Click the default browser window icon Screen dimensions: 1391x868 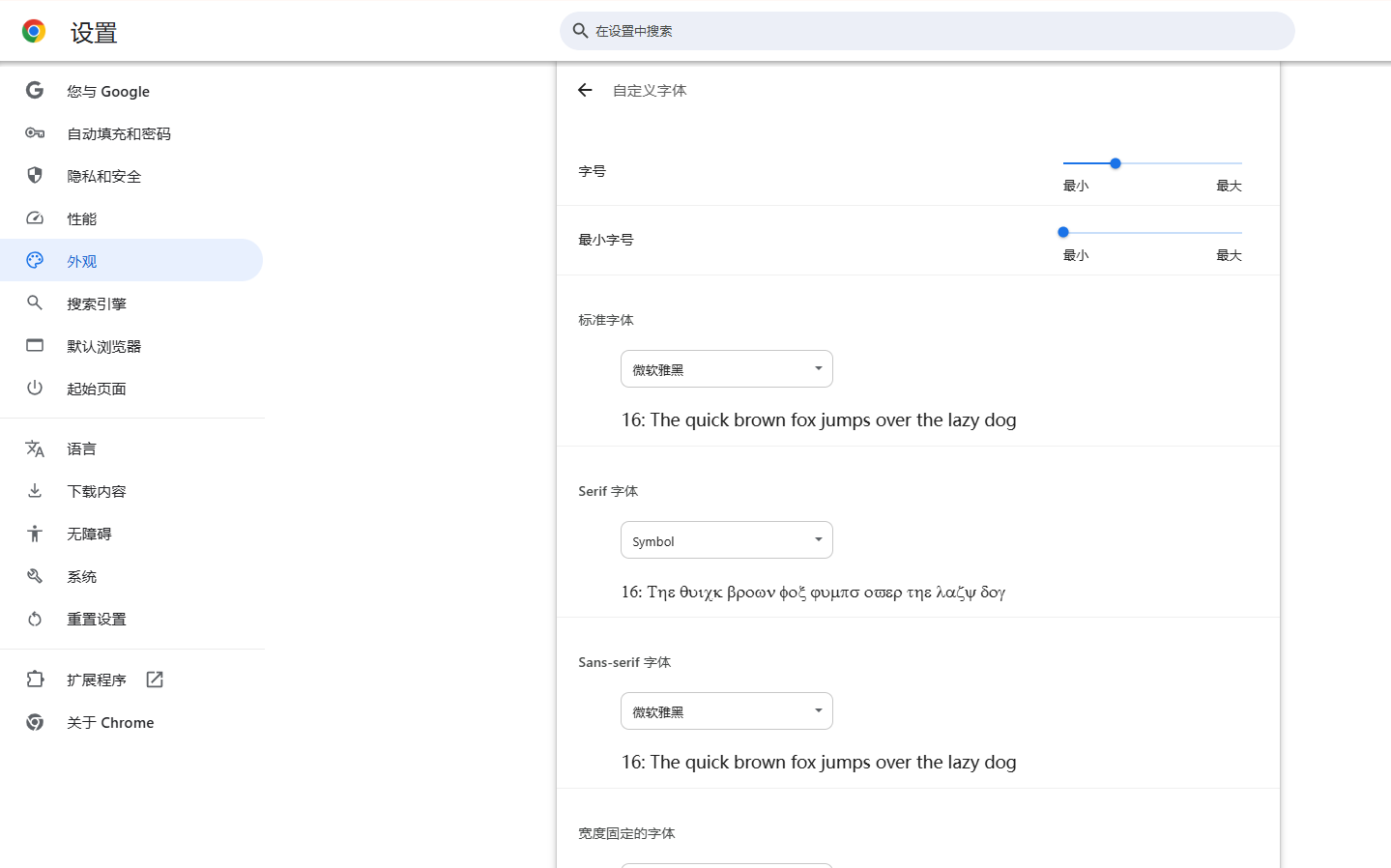click(x=35, y=345)
